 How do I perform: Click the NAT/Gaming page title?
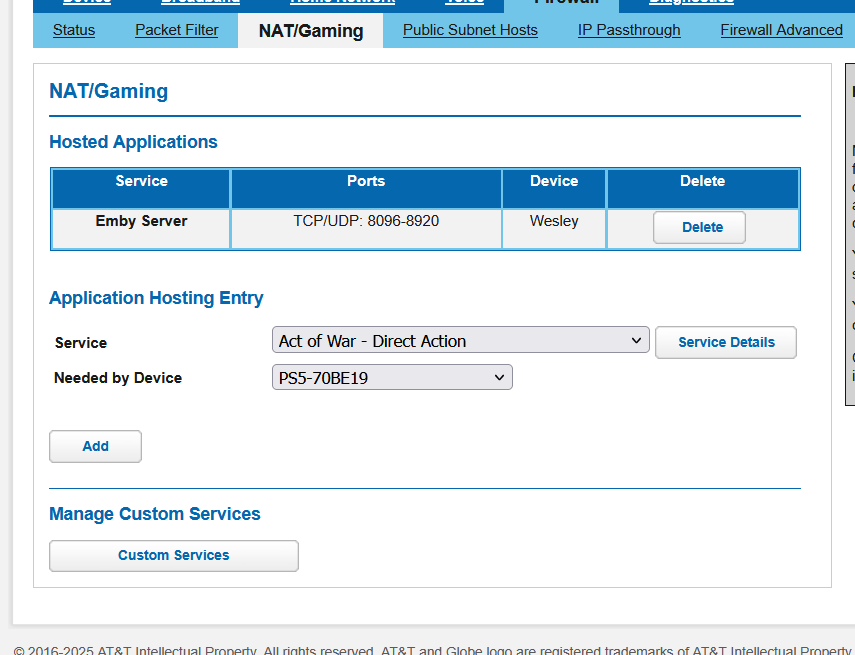coord(109,91)
